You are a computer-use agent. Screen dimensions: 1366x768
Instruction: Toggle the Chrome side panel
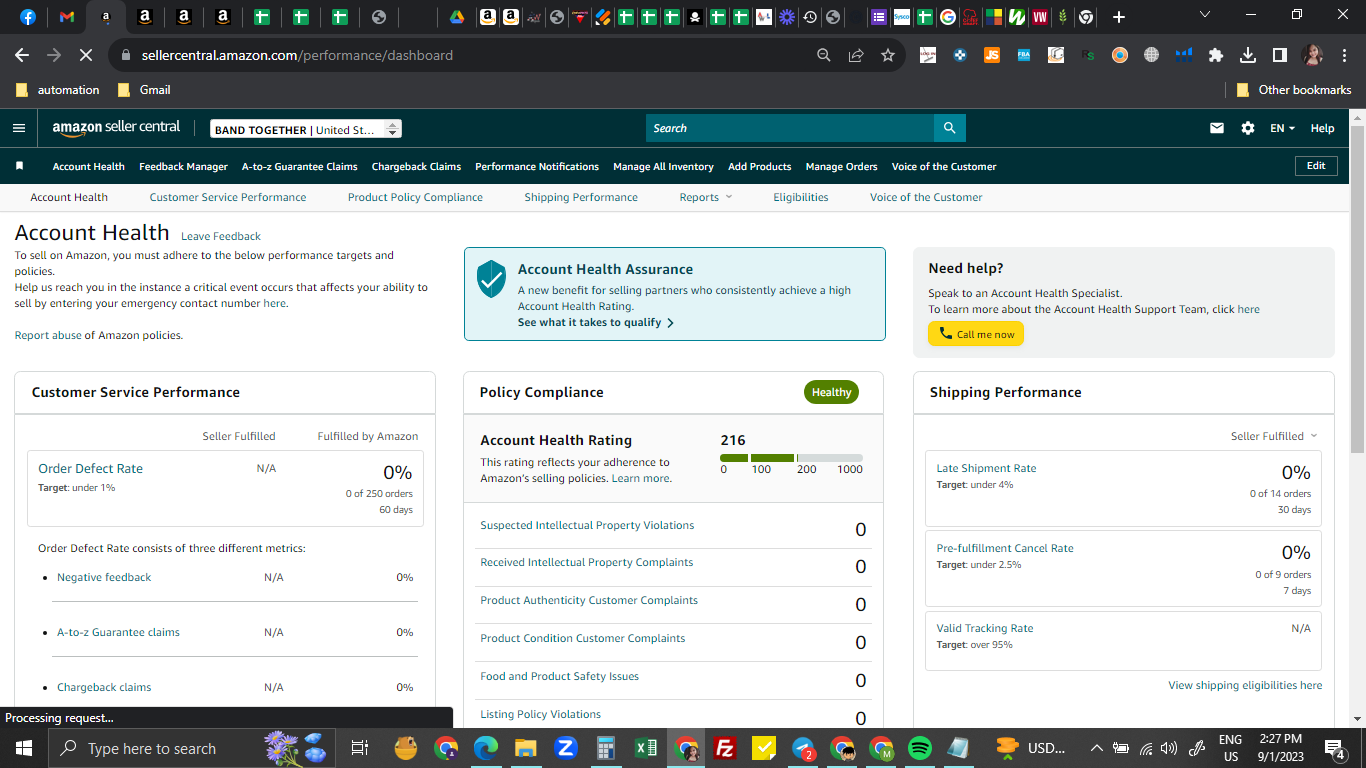point(1279,55)
